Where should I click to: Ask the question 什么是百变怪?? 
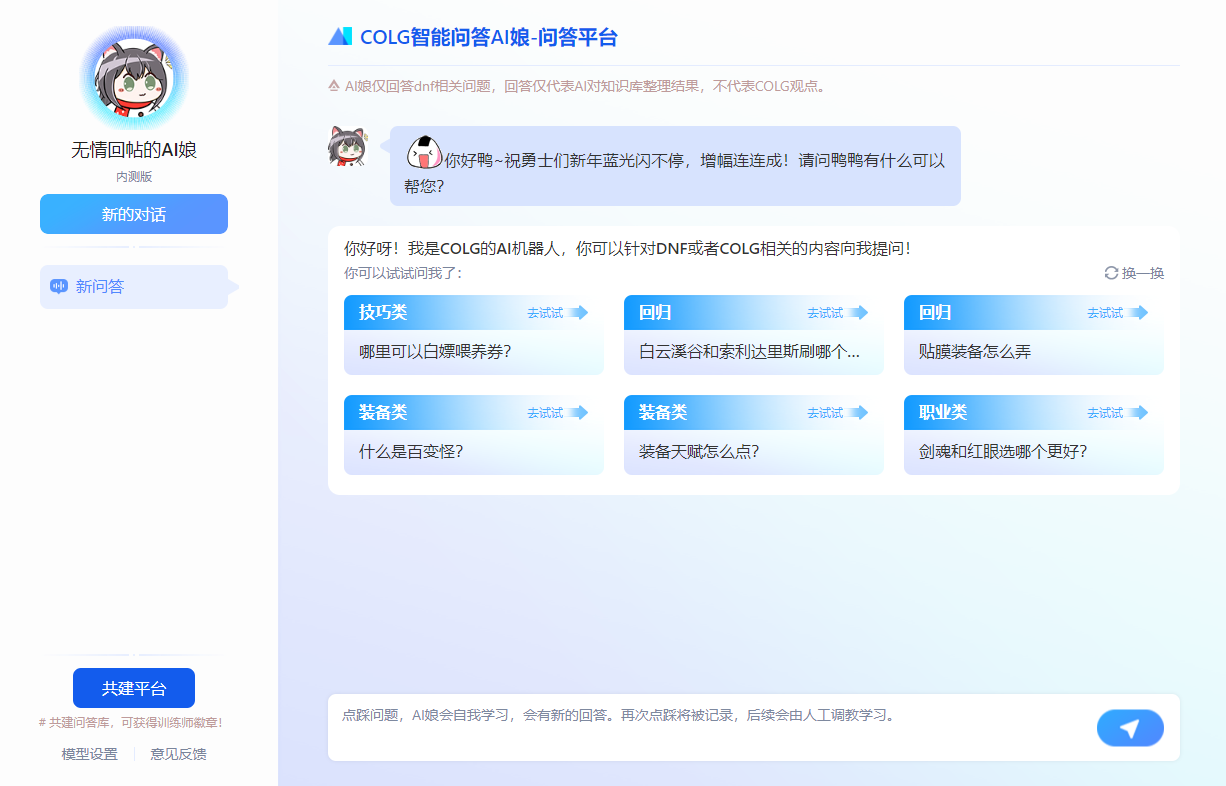pos(411,452)
